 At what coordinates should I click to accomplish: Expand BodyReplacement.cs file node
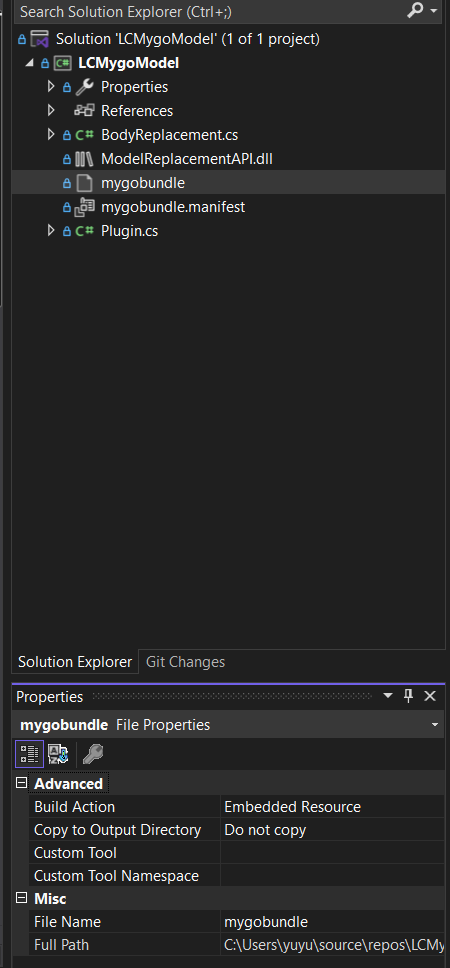click(x=52, y=135)
